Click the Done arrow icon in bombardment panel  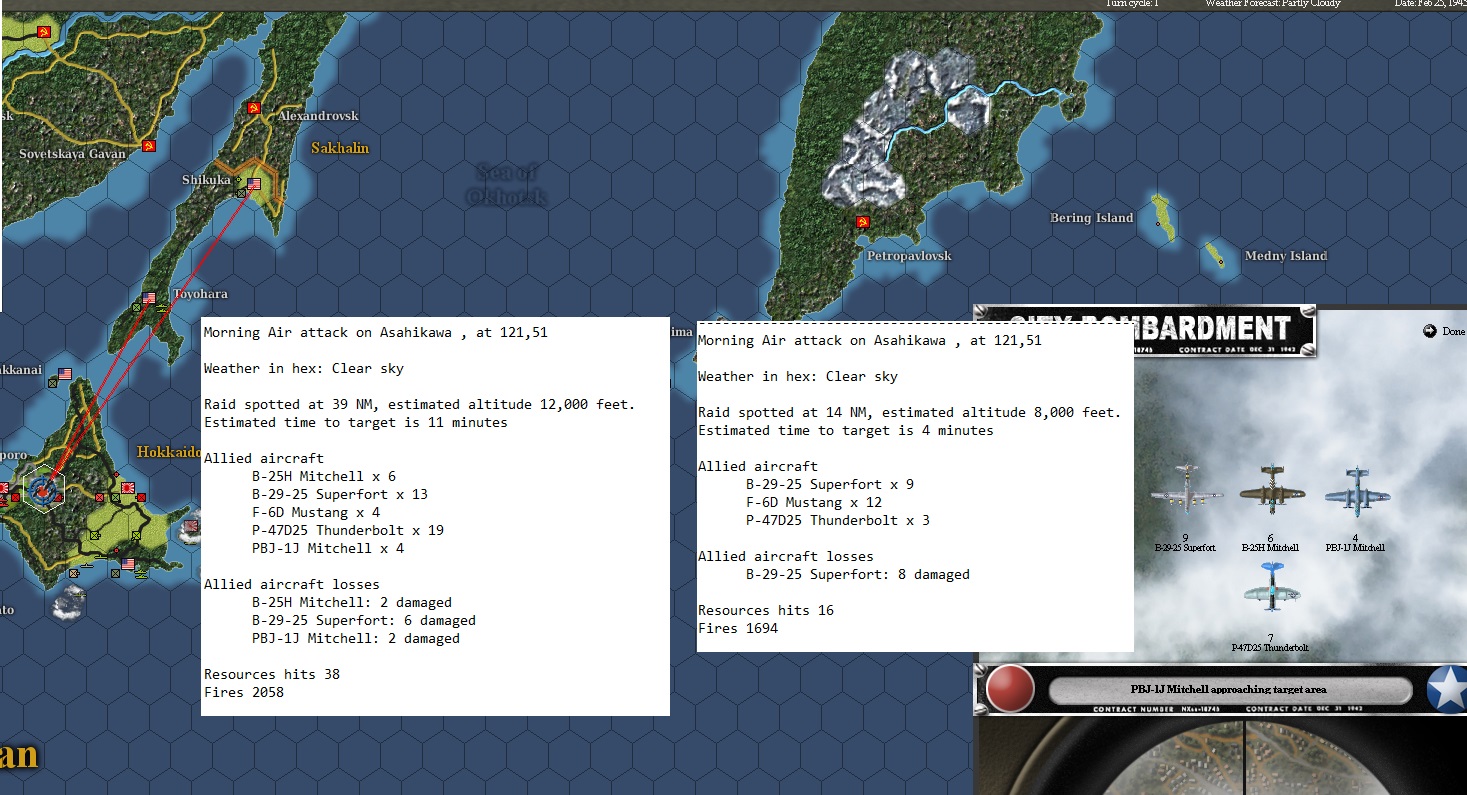1430,331
